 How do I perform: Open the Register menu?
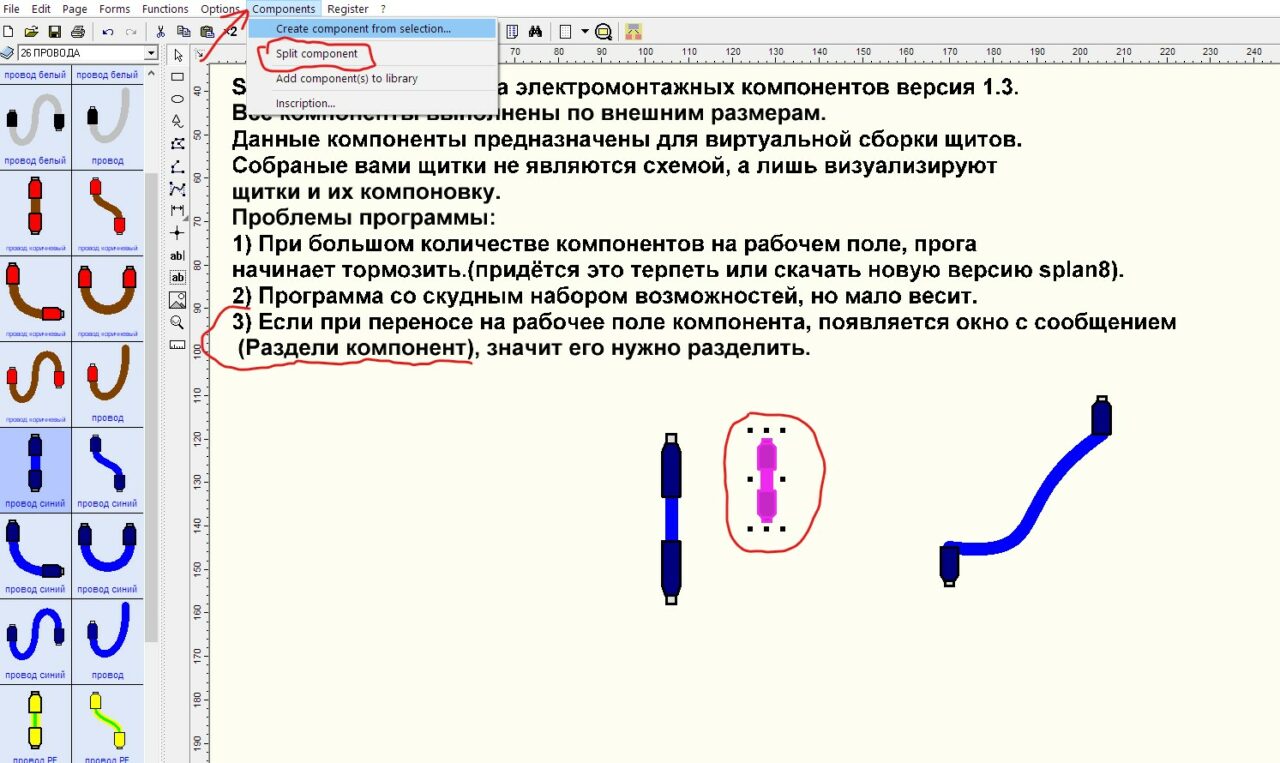coord(348,9)
